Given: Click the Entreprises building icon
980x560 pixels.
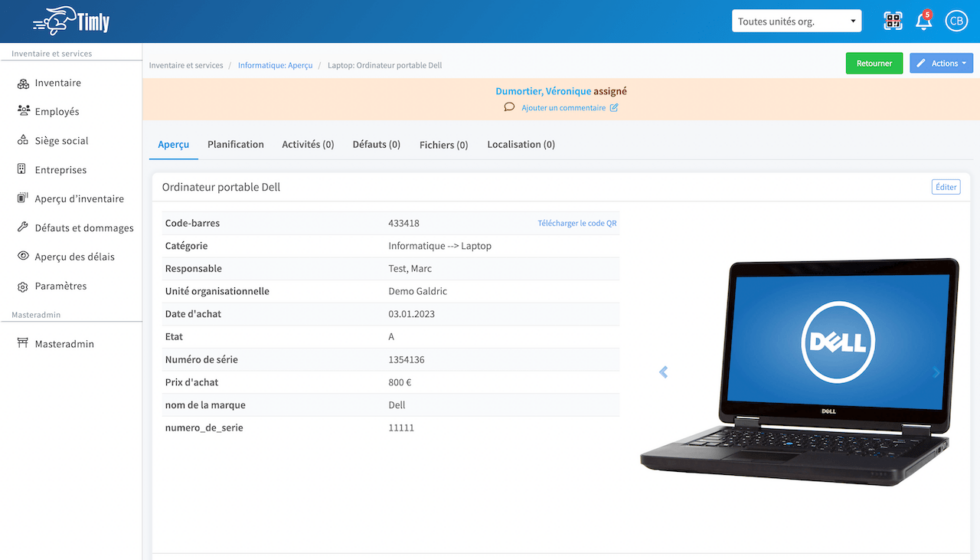Looking at the screenshot, I should click(x=22, y=169).
